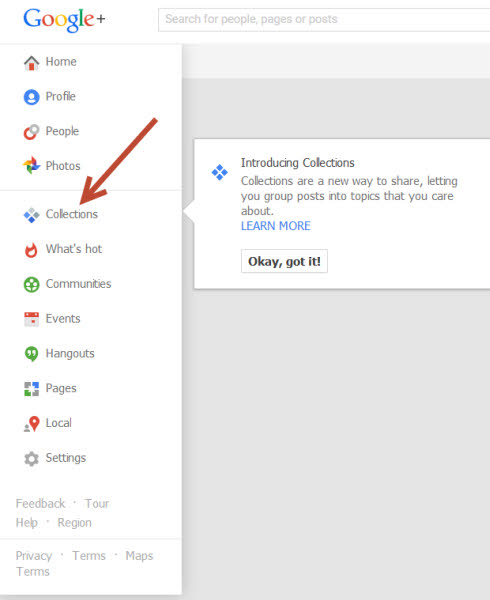The width and height of the screenshot is (490, 600).
Task: Open the What's hot flame icon
Action: [31, 250]
